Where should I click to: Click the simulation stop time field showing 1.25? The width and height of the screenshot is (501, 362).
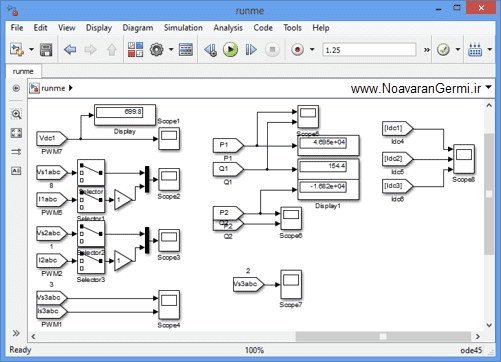[369, 50]
